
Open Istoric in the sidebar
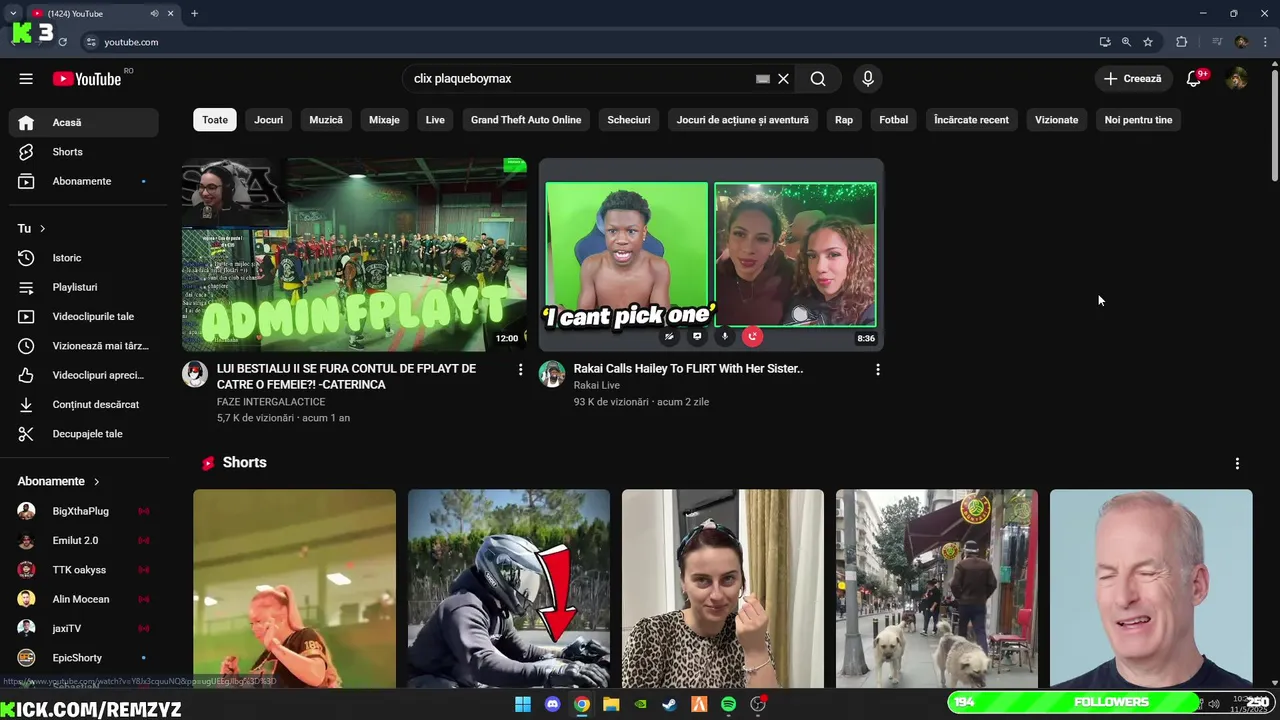point(84,258)
